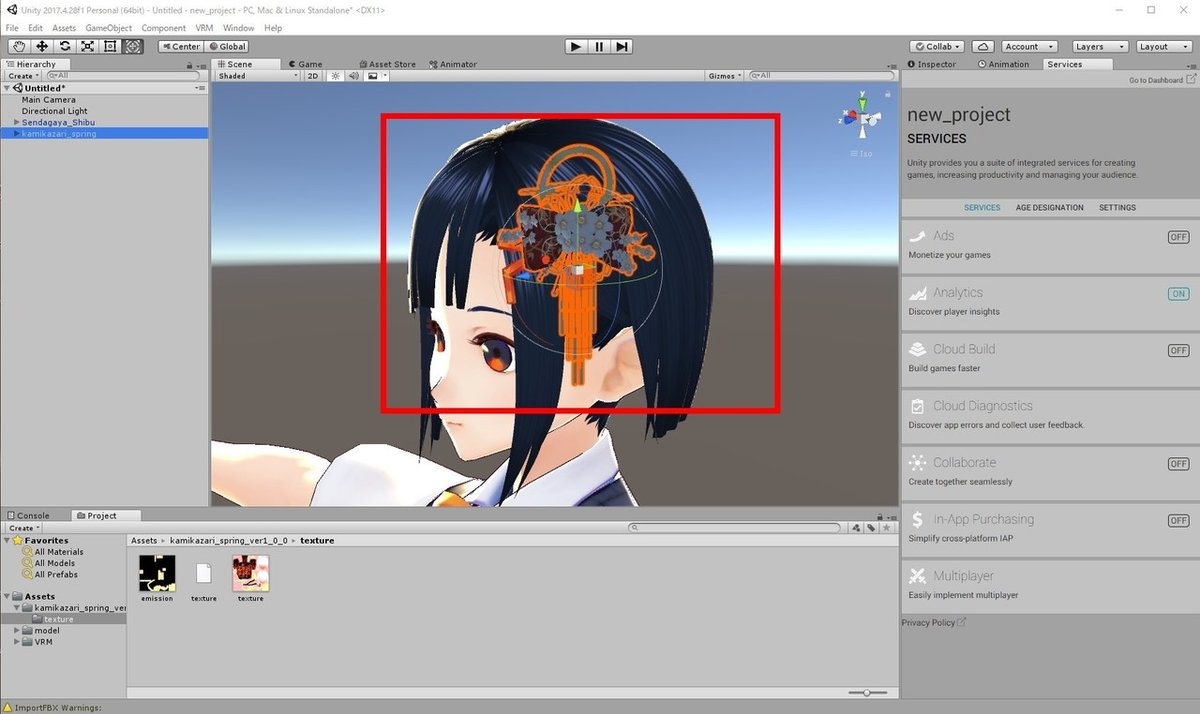Click the Step frame button
Screen dimensions: 1200x714
[622, 46]
